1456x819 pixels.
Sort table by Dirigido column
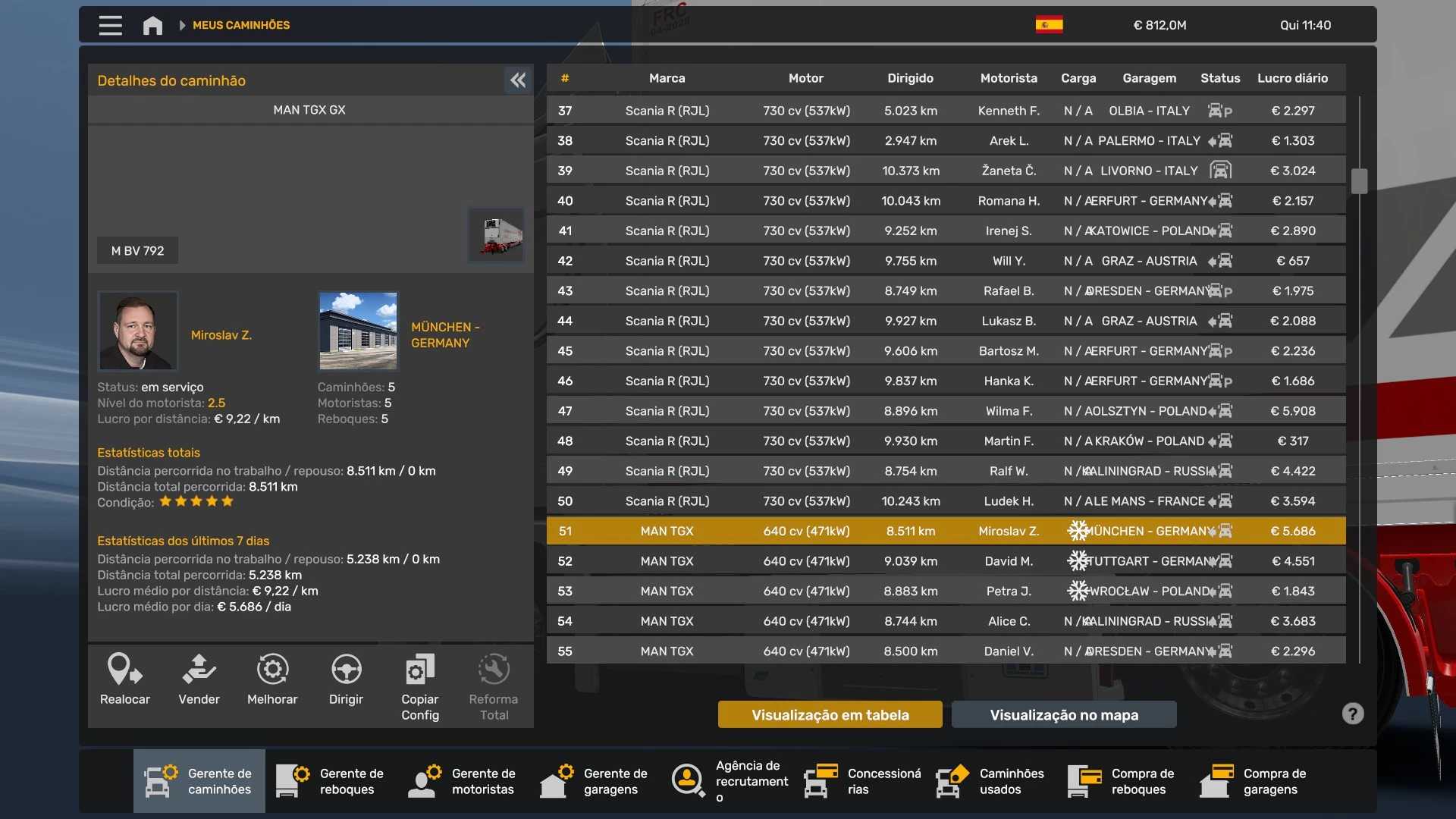(x=910, y=78)
